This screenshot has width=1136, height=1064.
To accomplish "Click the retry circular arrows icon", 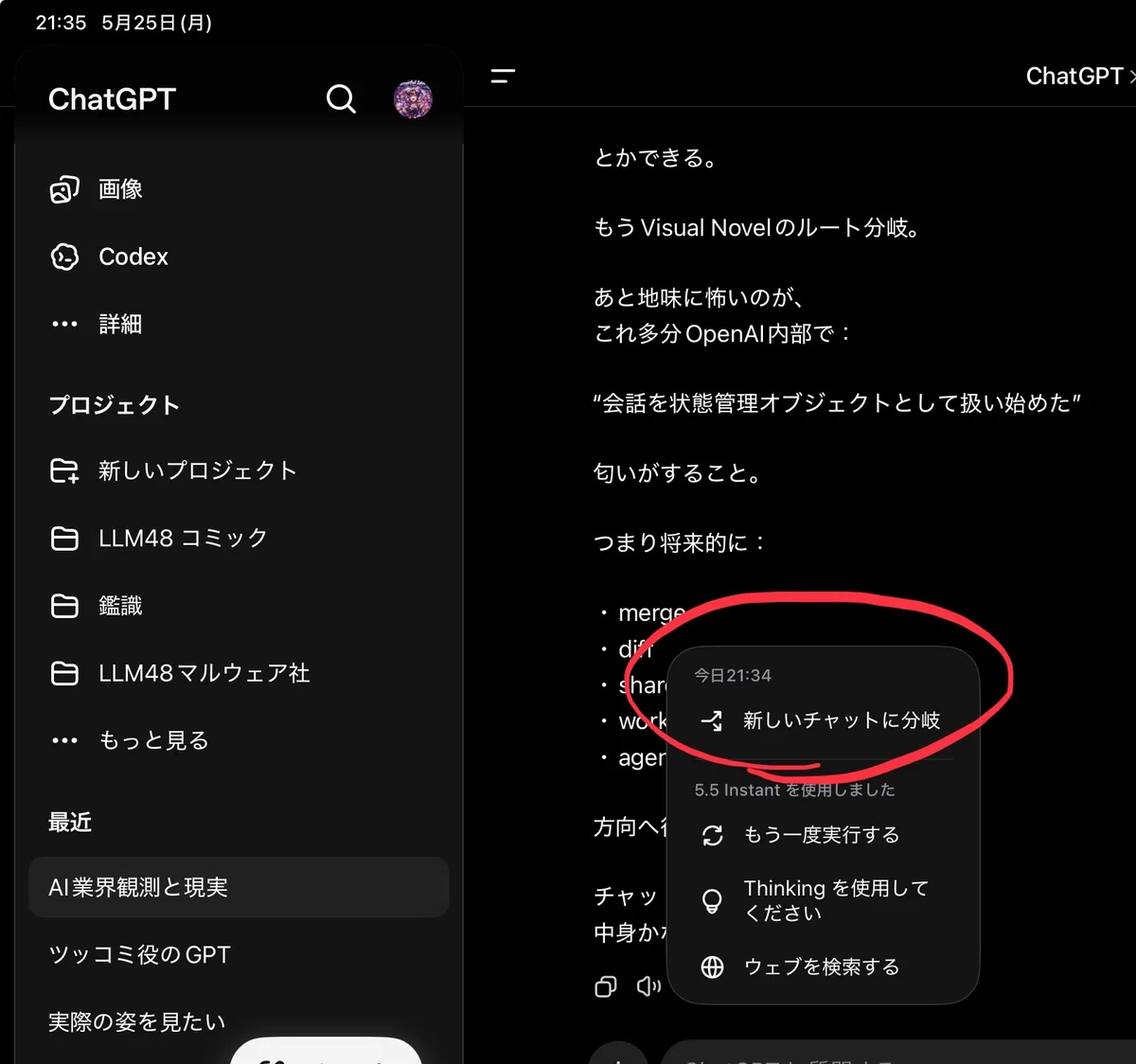I will pyautogui.click(x=712, y=835).
